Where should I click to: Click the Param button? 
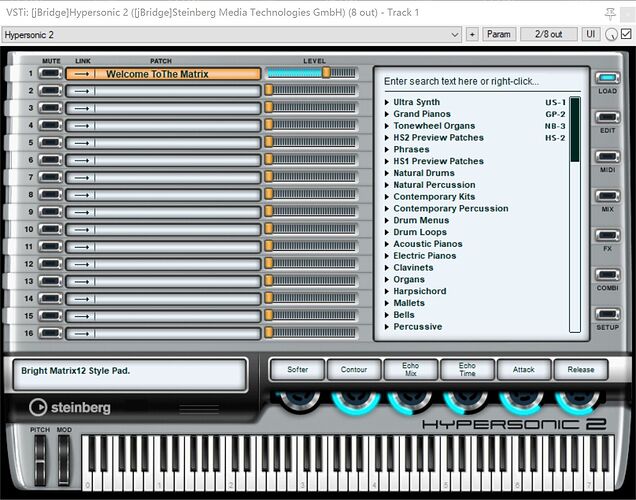pyautogui.click(x=499, y=34)
